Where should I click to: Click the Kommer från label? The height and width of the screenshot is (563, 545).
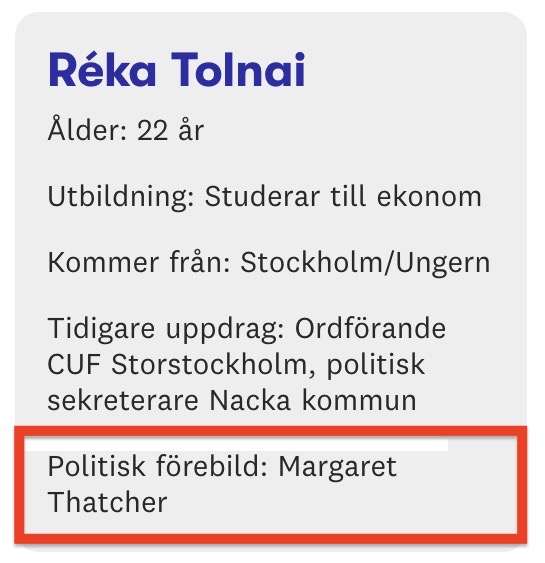[x=139, y=262]
